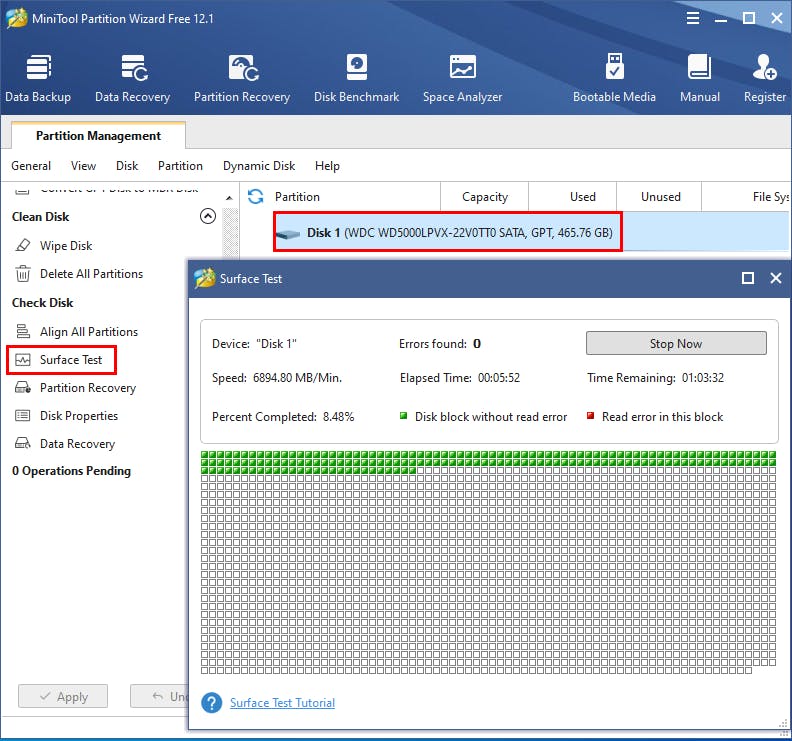
Task: Open the Manual
Action: (x=700, y=78)
